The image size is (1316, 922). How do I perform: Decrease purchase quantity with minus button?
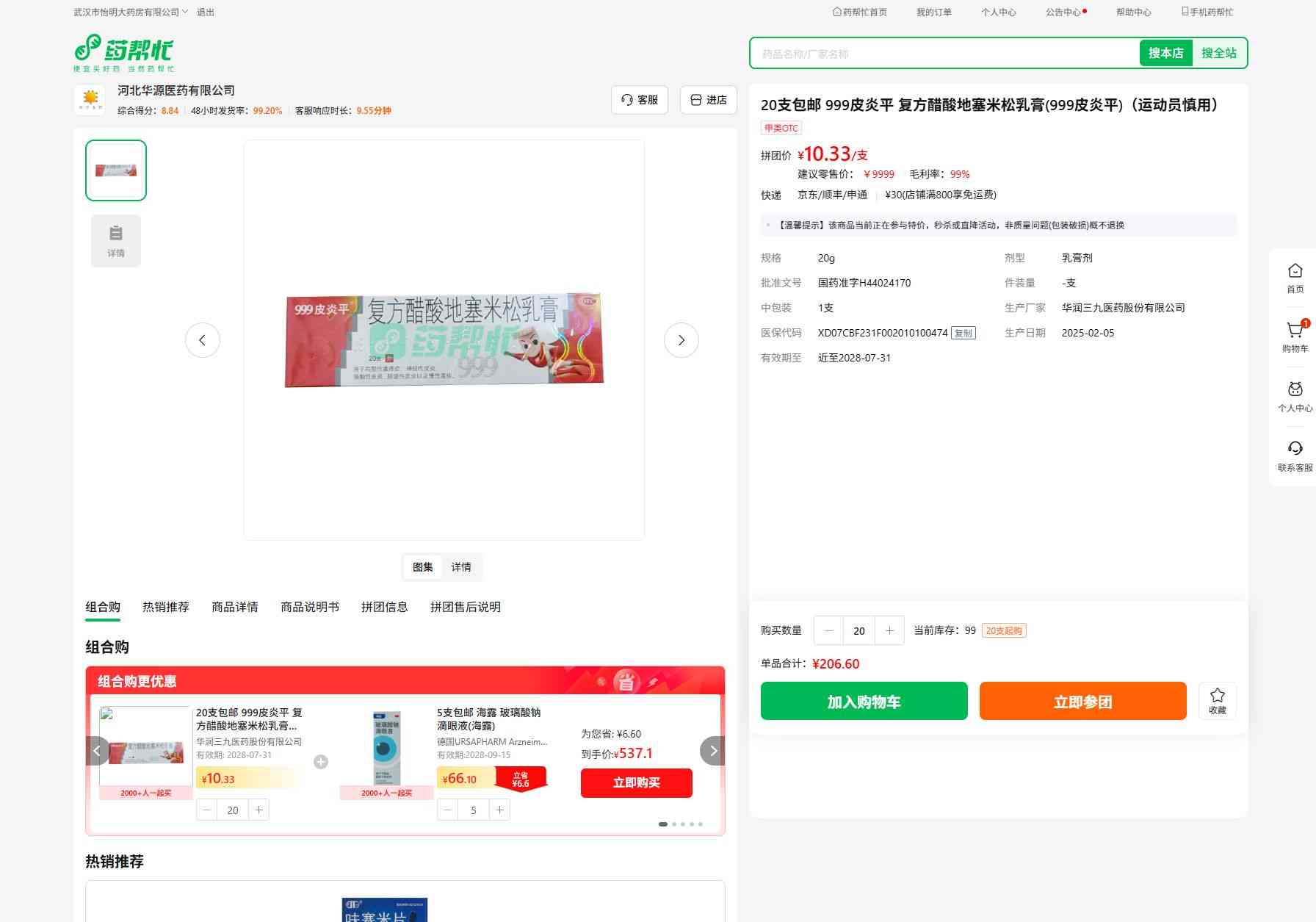(x=829, y=630)
